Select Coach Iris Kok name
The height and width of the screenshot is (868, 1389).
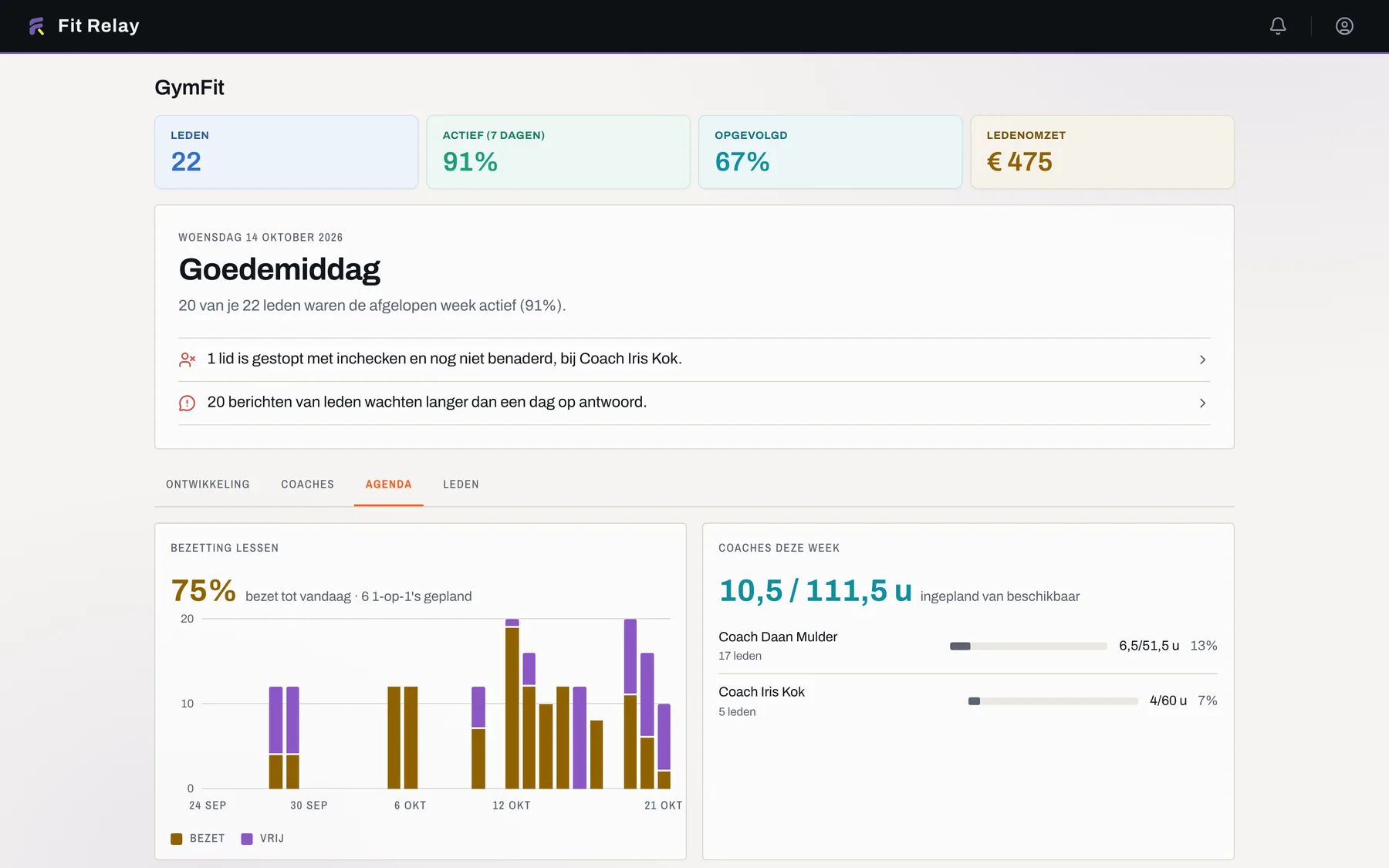762,692
